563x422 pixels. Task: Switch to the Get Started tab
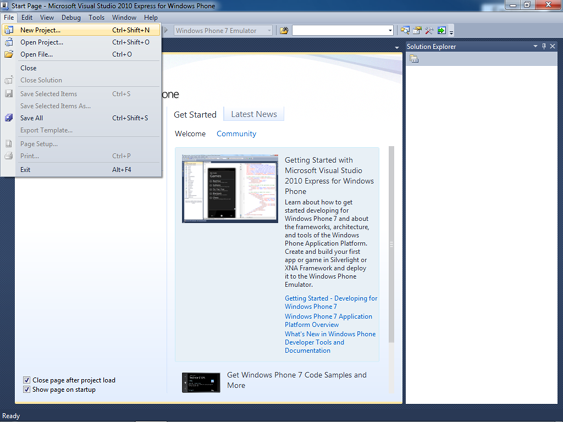coord(195,115)
